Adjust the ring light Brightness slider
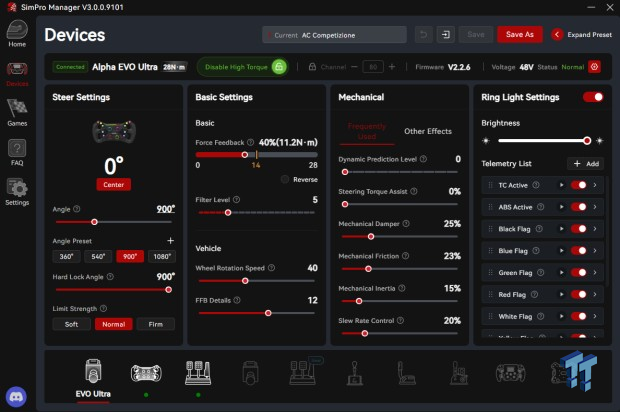Viewport: 620px width, 412px height. pyautogui.click(x=587, y=140)
